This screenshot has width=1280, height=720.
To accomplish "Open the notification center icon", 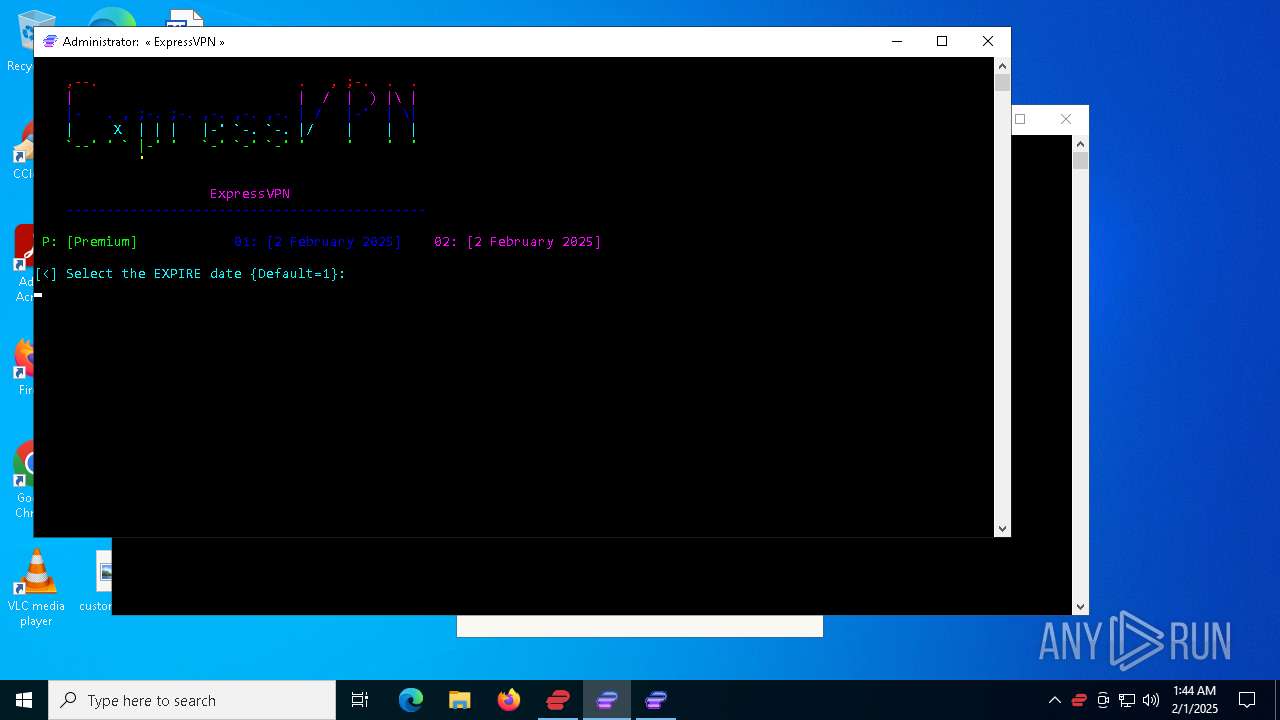I will (x=1247, y=700).
